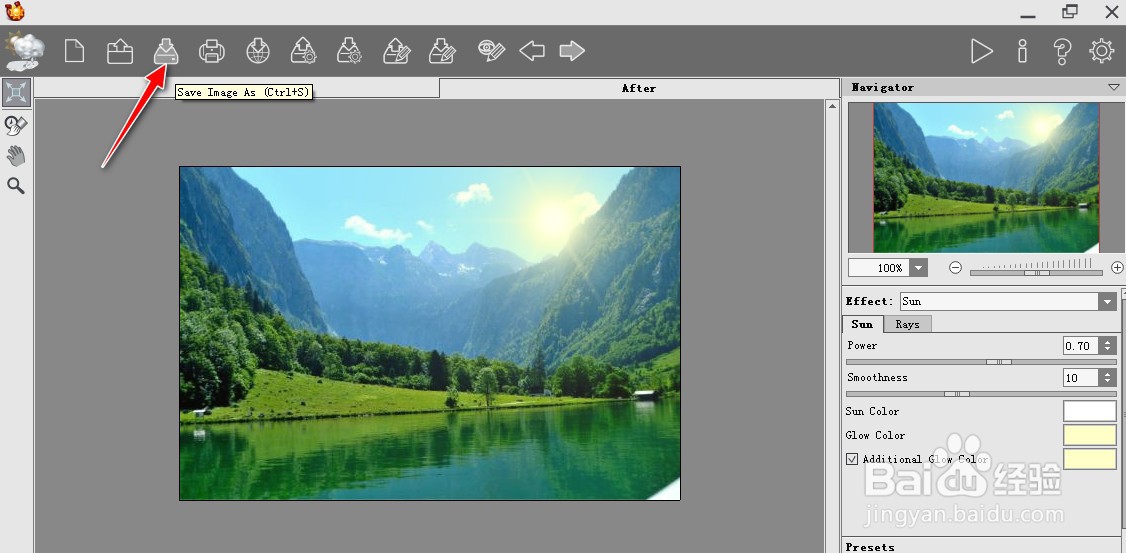The width and height of the screenshot is (1126, 553).
Task: Undo the last action with the left arrow
Action: point(532,51)
